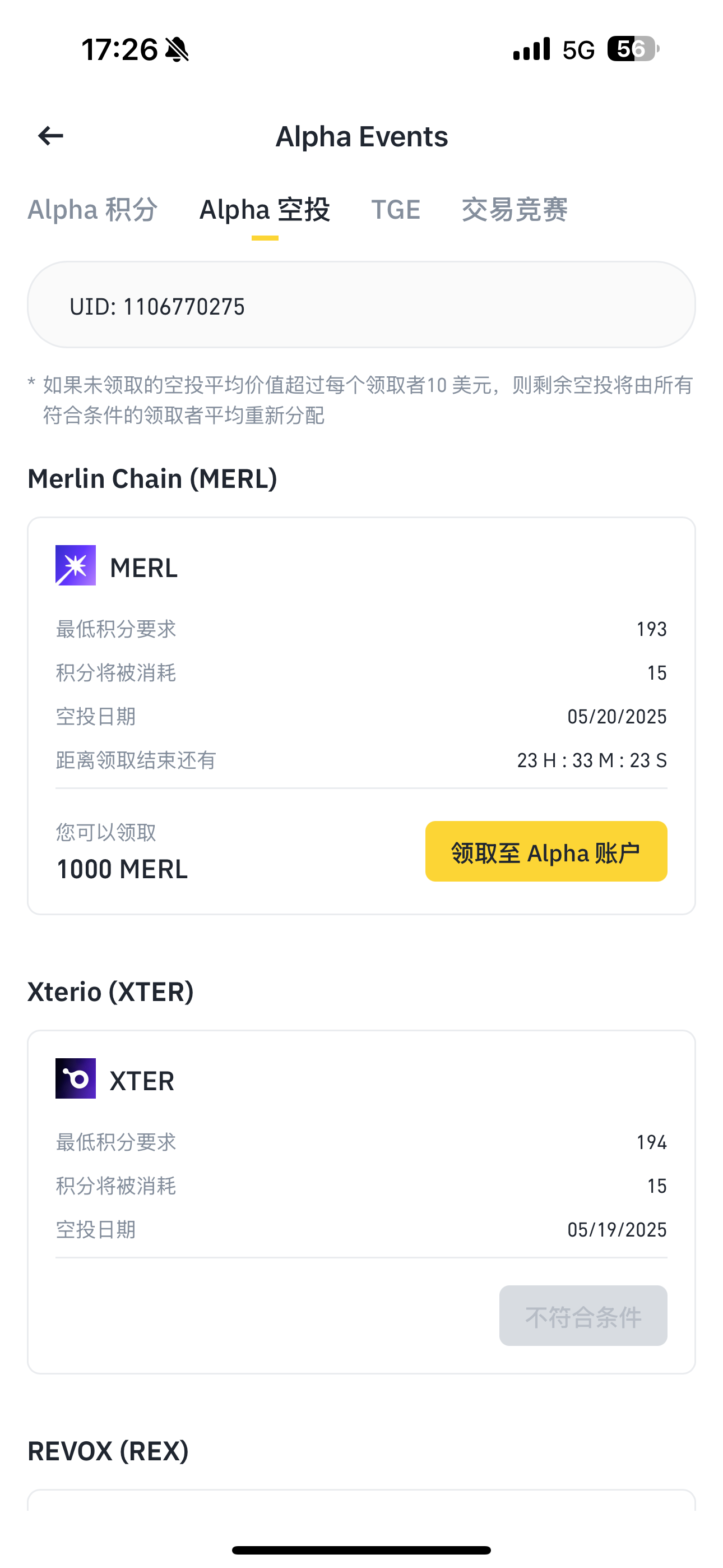
Task: Tap the battery indicator icon
Action: 633,49
